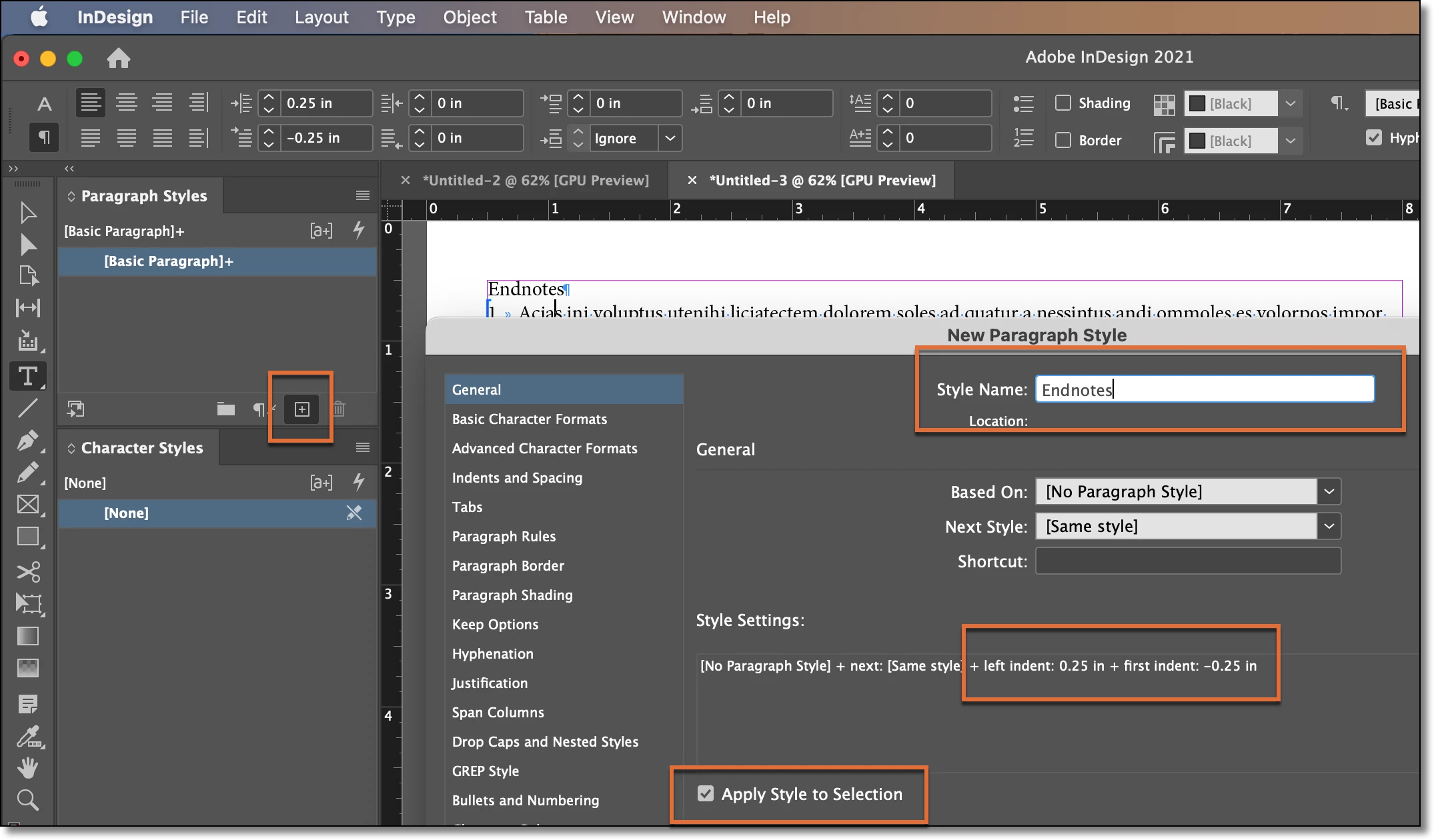Open the Layout menu
1434x840 pixels.
point(321,17)
